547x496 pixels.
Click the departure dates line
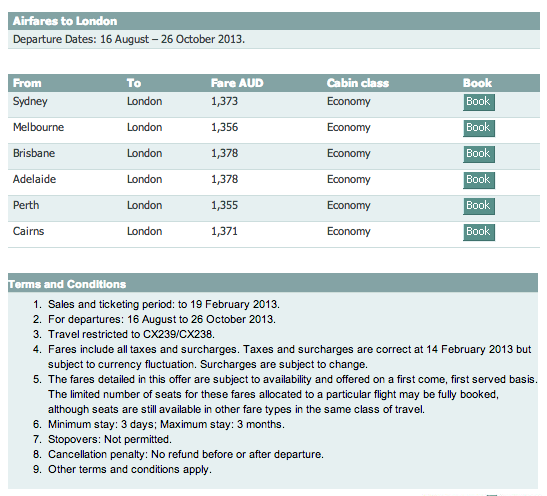tap(129, 39)
